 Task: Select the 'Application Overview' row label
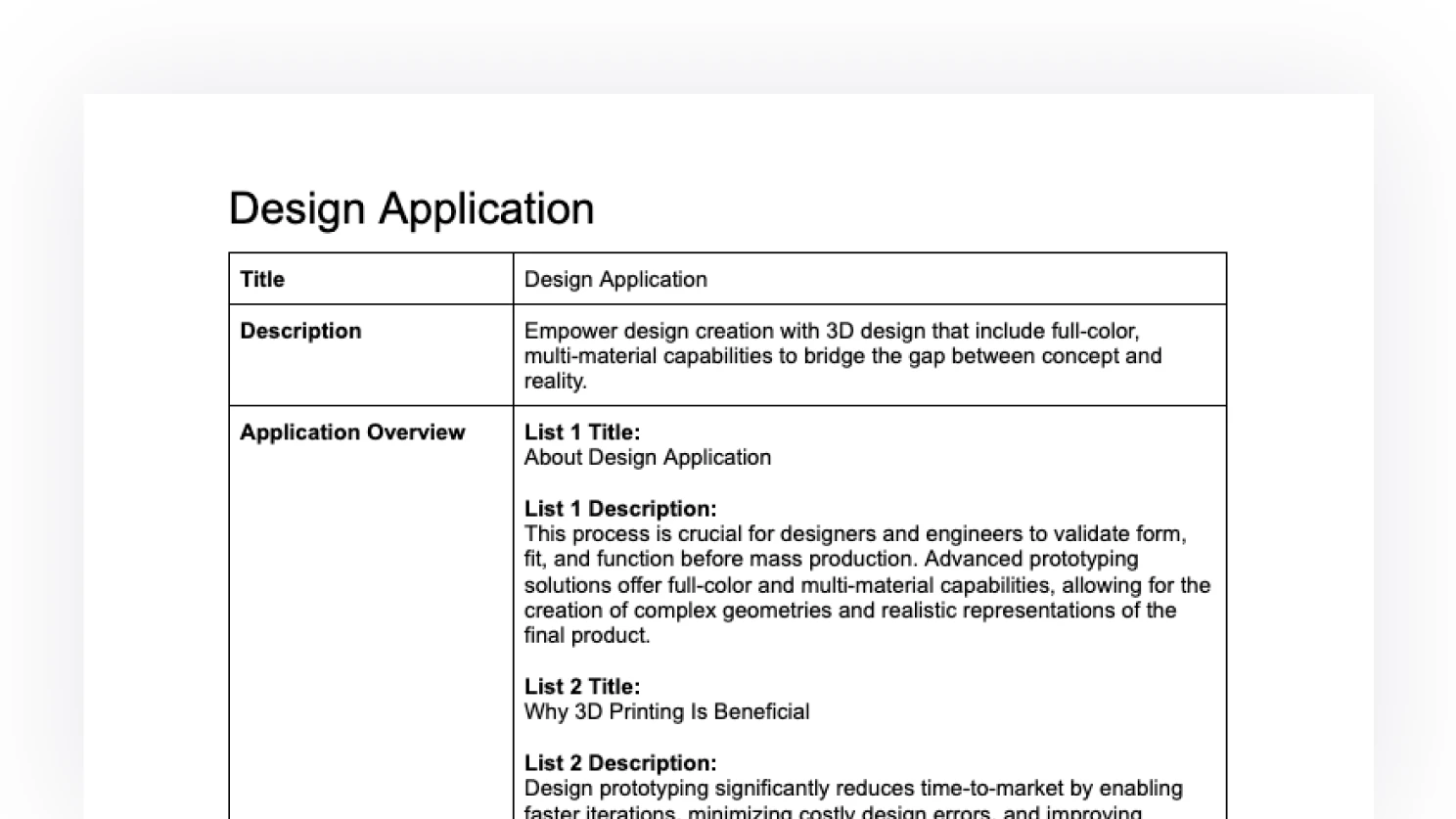pyautogui.click(x=352, y=432)
